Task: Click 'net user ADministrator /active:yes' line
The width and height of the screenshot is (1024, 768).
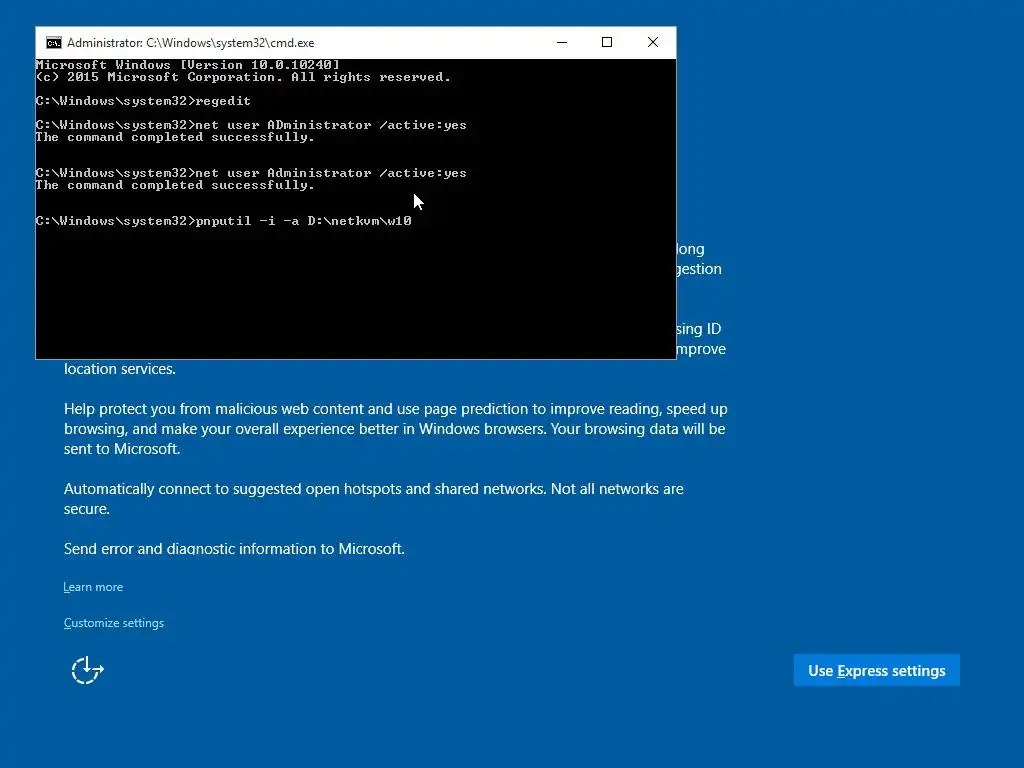Action: click(x=251, y=125)
